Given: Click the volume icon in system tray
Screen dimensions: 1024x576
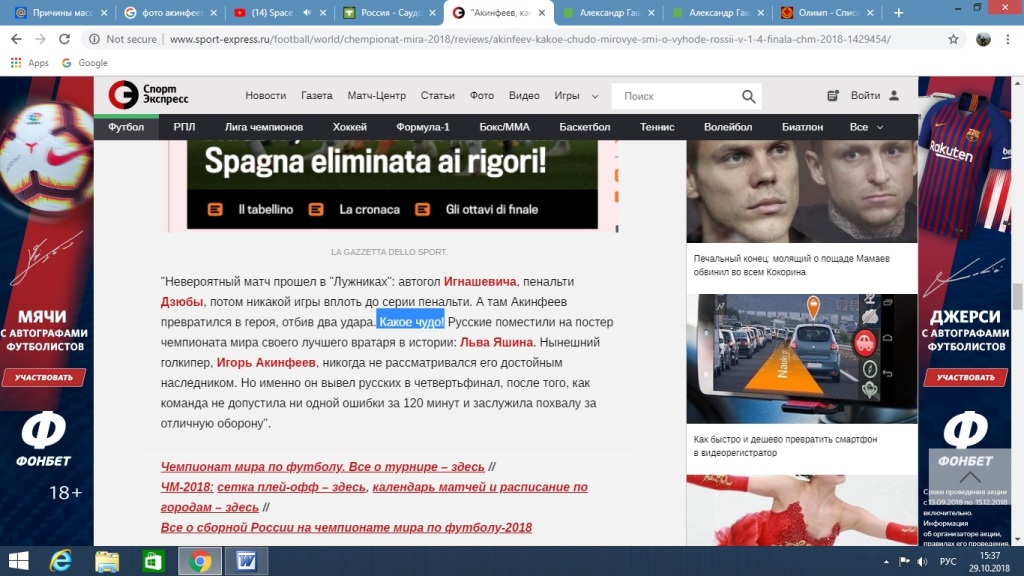Looking at the screenshot, I should 922,562.
